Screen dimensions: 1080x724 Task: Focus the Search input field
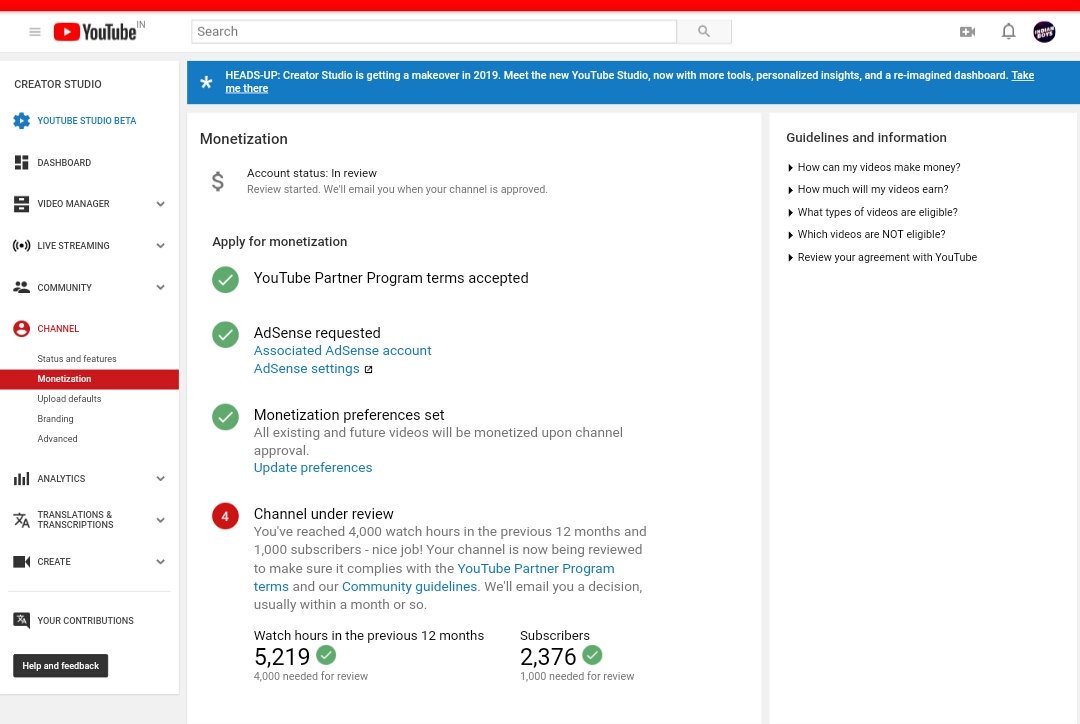pyautogui.click(x=434, y=32)
